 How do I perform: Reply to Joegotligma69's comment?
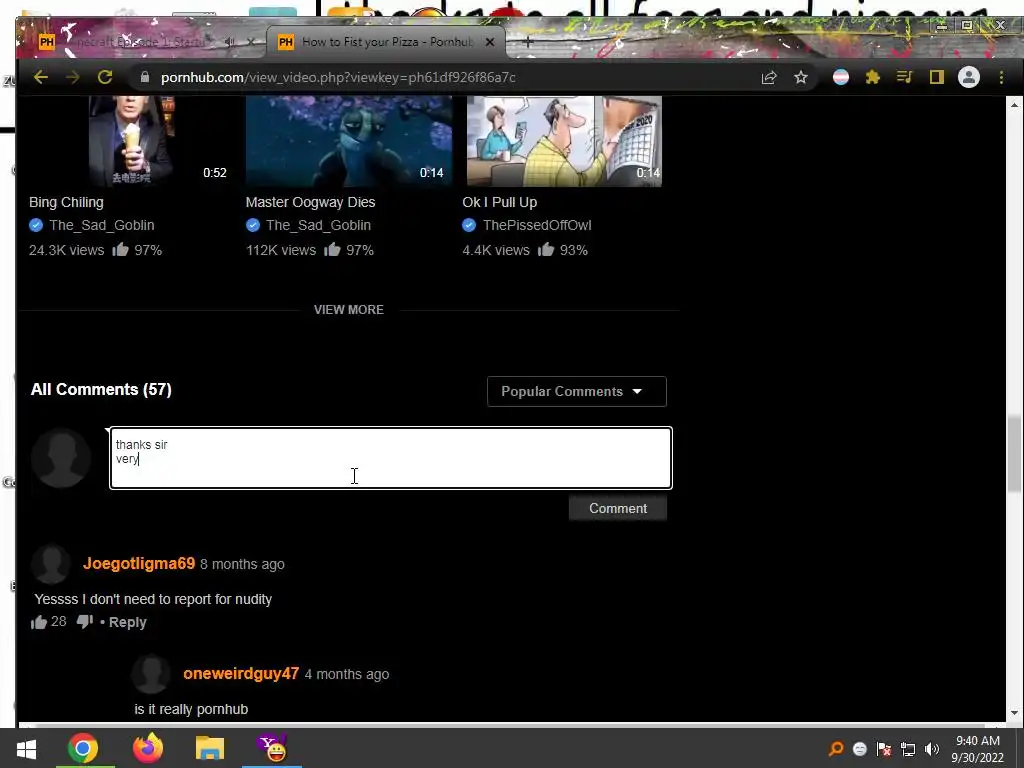pyautogui.click(x=127, y=622)
